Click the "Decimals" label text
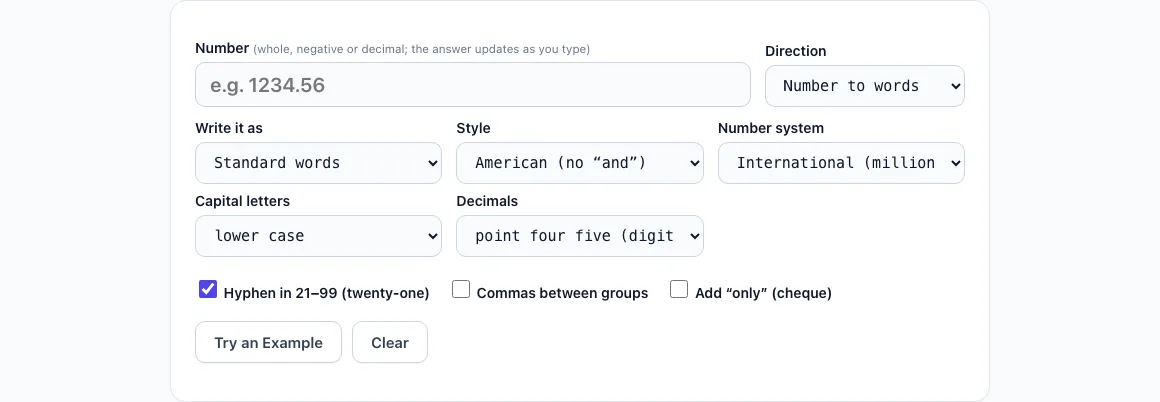The height and width of the screenshot is (402, 1160). coord(487,201)
